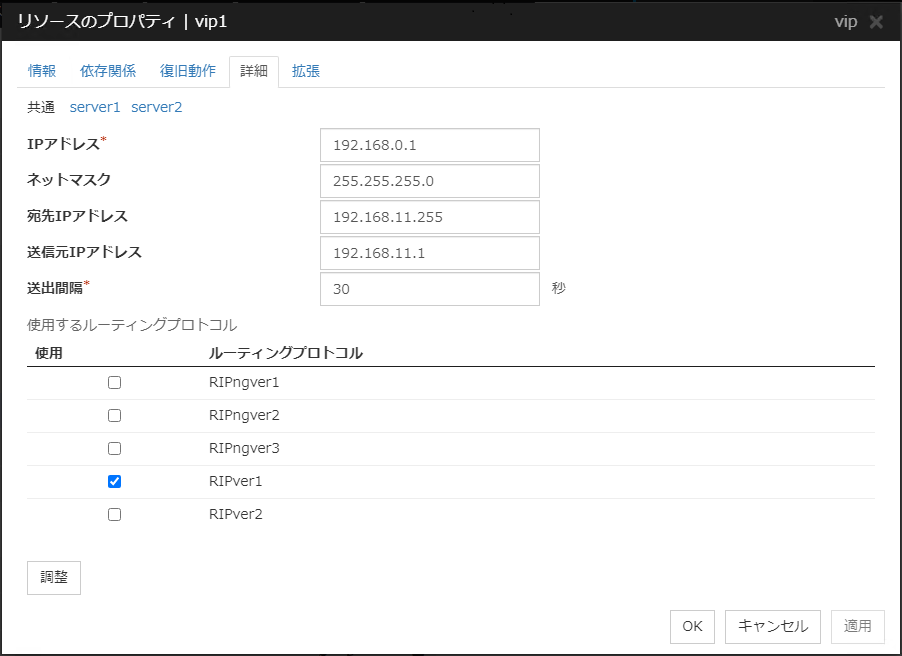Switch to the 情報 tab
Viewport: 902px width, 656px height.
click(x=40, y=71)
